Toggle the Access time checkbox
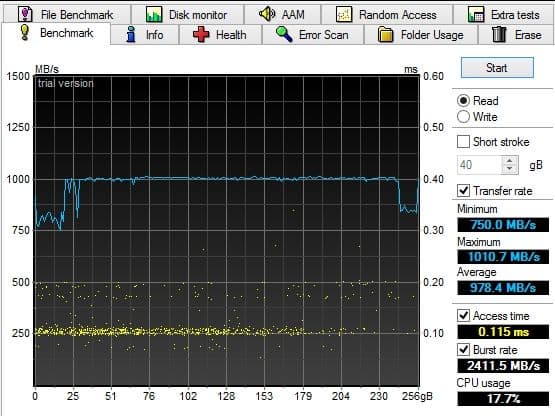Screen dimensions: 555x416 point(463,315)
